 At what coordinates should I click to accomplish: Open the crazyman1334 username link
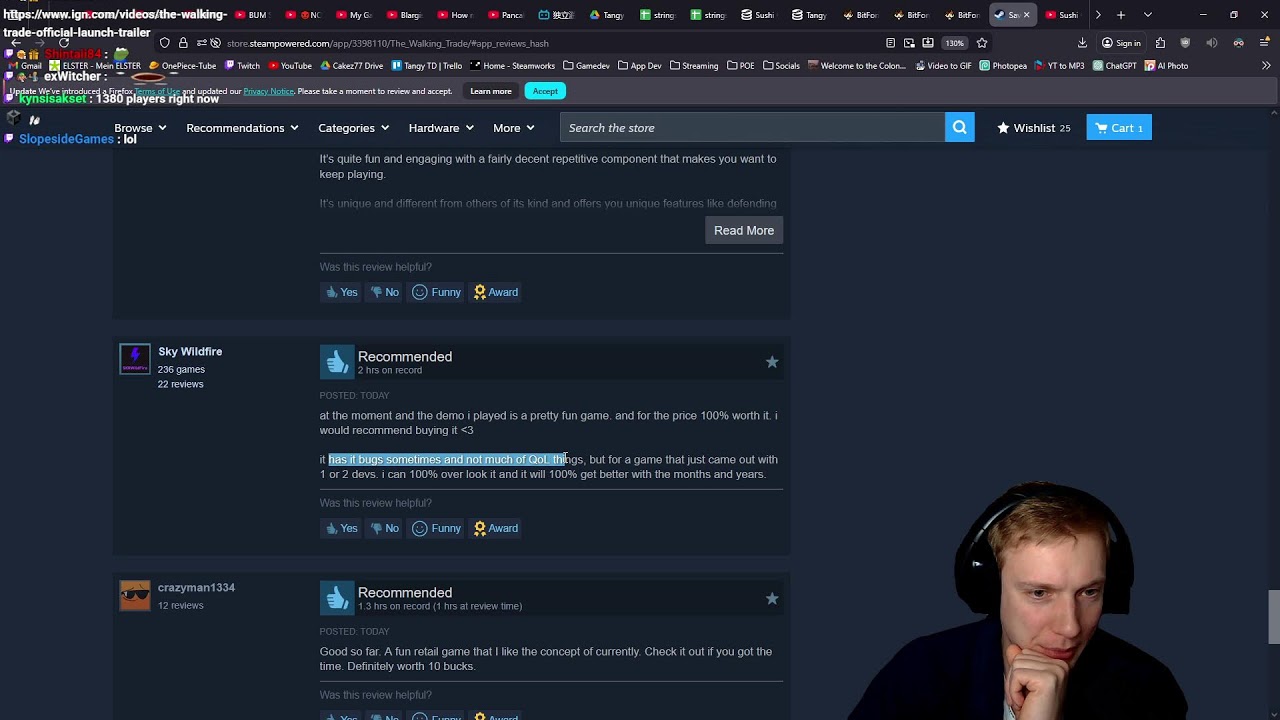click(196, 587)
